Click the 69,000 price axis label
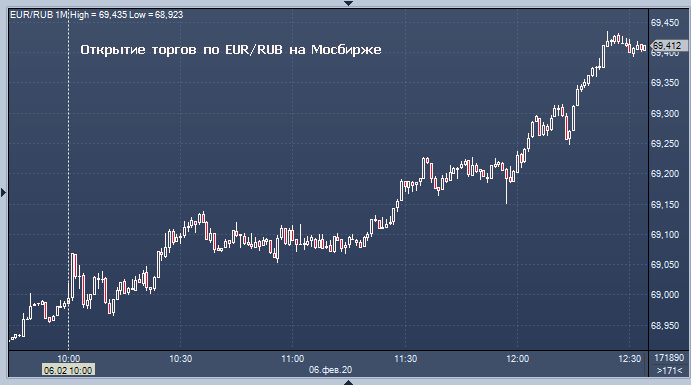Screen dimensions: 691x385 (665, 295)
